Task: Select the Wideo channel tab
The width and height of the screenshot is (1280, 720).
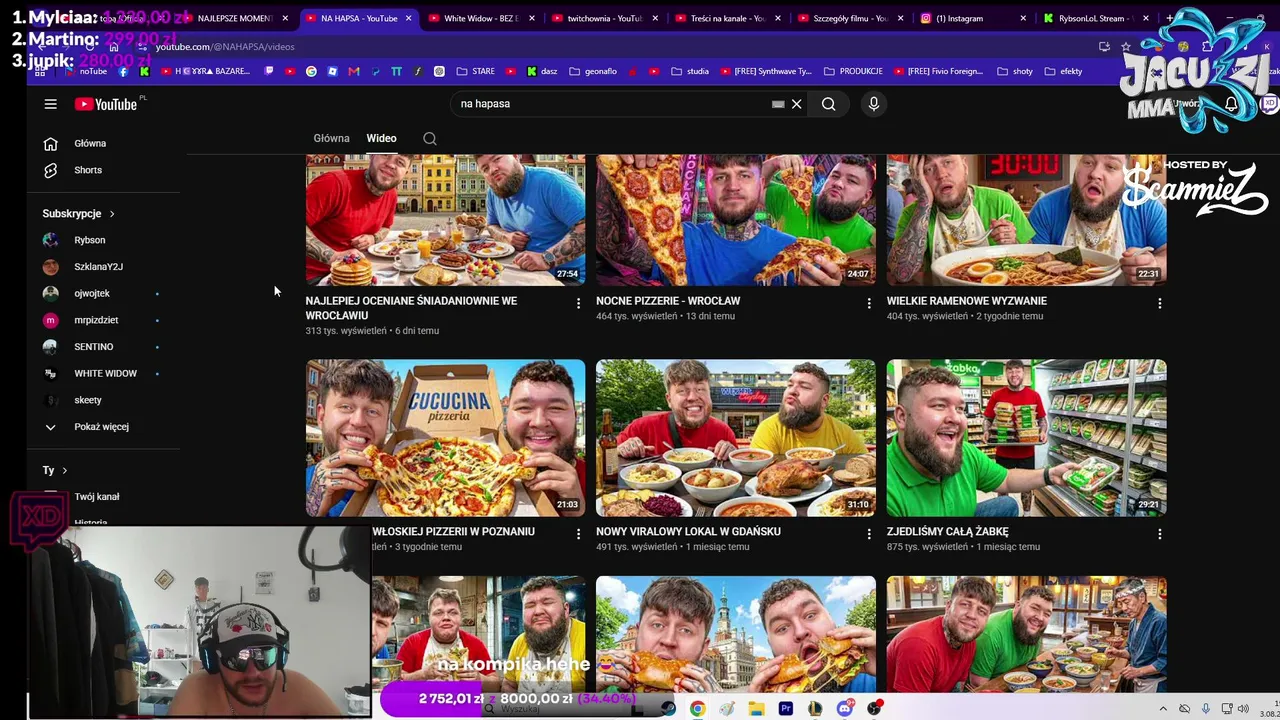Action: 381,139
